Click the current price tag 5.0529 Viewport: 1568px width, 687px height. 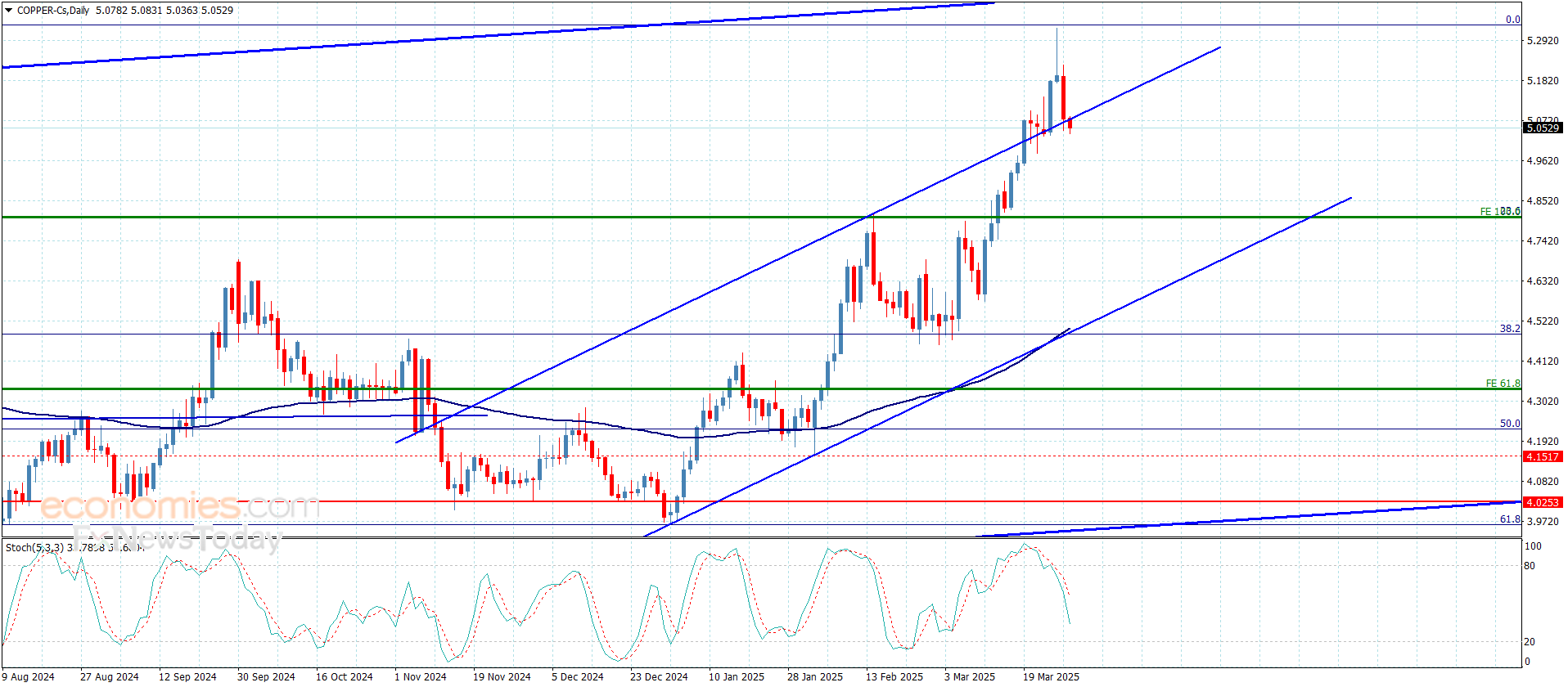(x=1543, y=128)
